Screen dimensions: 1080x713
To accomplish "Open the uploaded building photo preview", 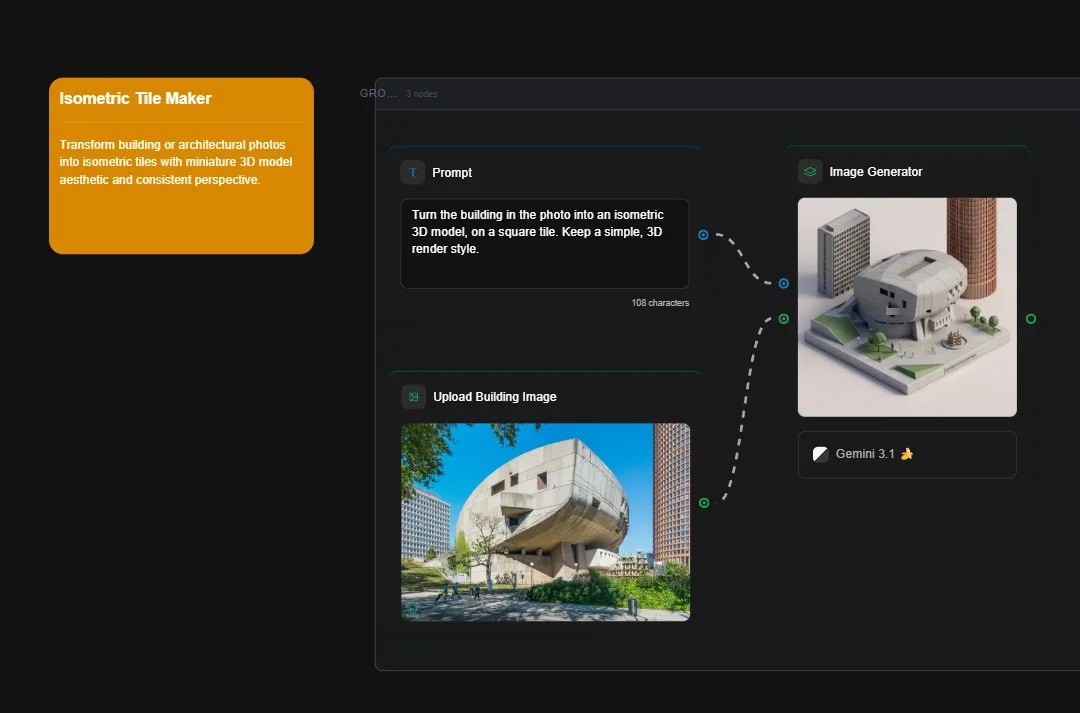I will (x=544, y=522).
